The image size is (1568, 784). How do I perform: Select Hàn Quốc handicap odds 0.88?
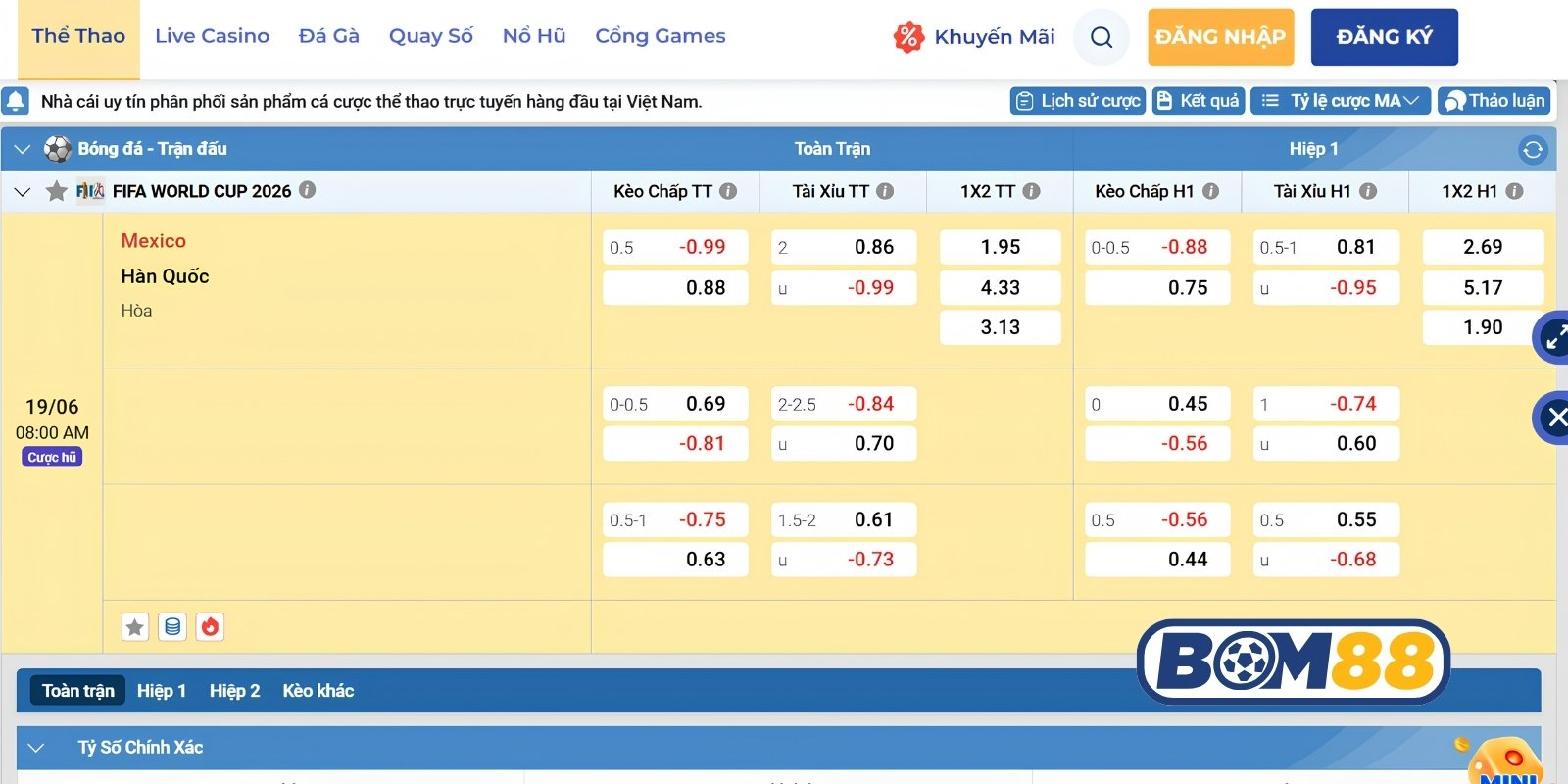click(675, 288)
